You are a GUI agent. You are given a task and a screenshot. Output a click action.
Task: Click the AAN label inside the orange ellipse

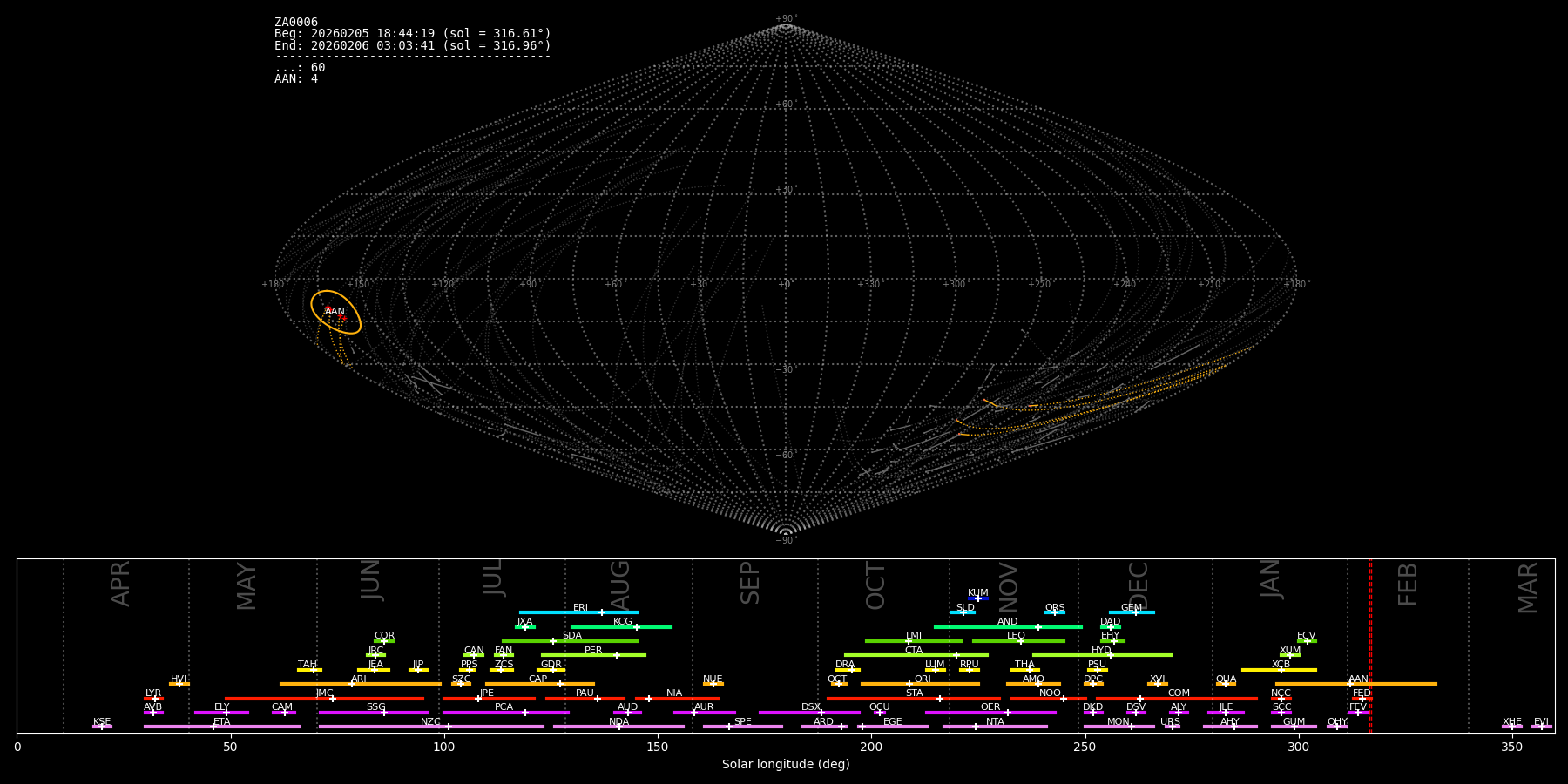(335, 311)
